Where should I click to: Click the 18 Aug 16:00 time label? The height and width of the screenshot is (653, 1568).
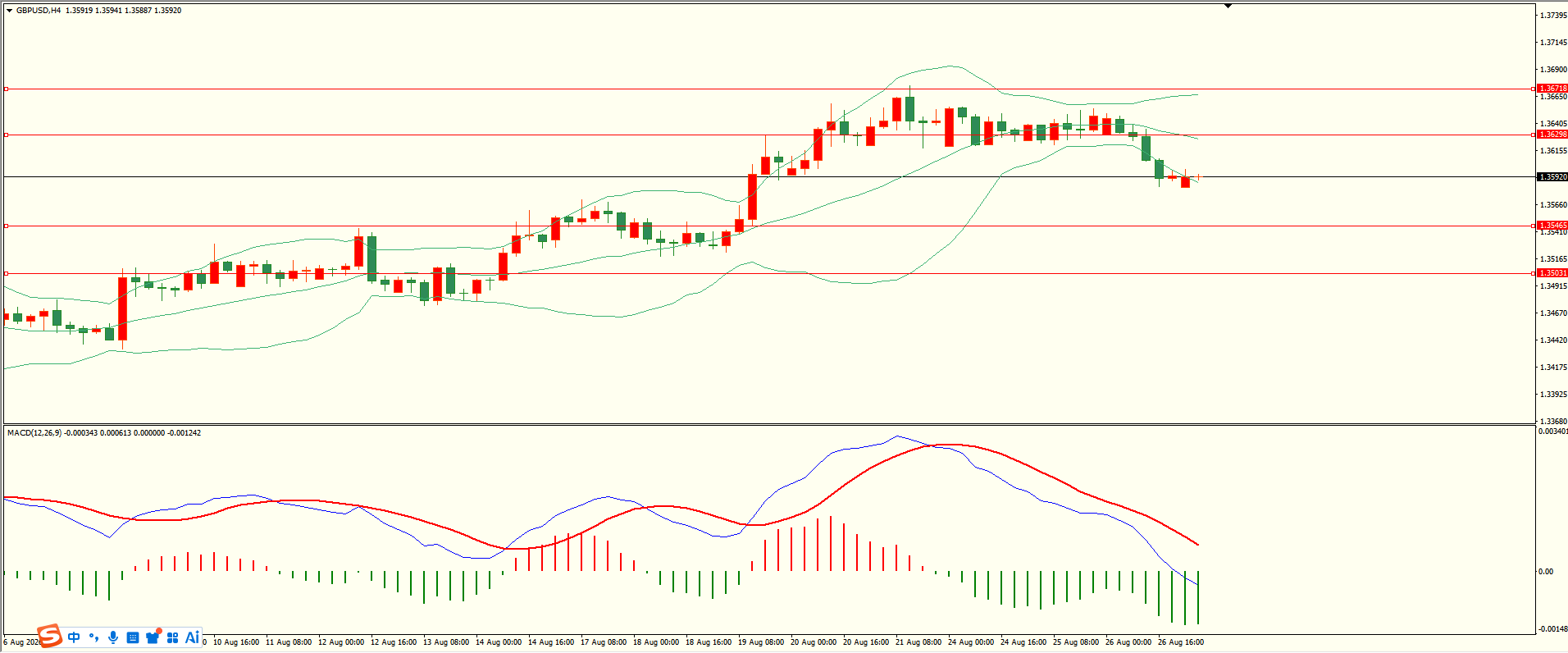709,642
